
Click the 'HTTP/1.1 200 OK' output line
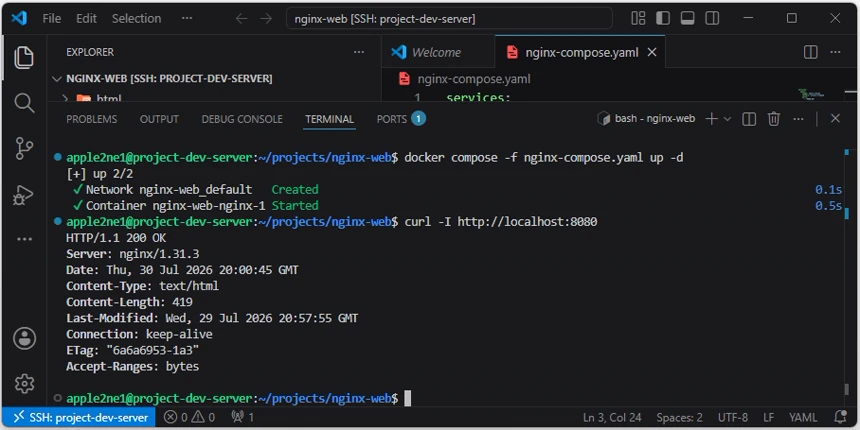coord(116,238)
